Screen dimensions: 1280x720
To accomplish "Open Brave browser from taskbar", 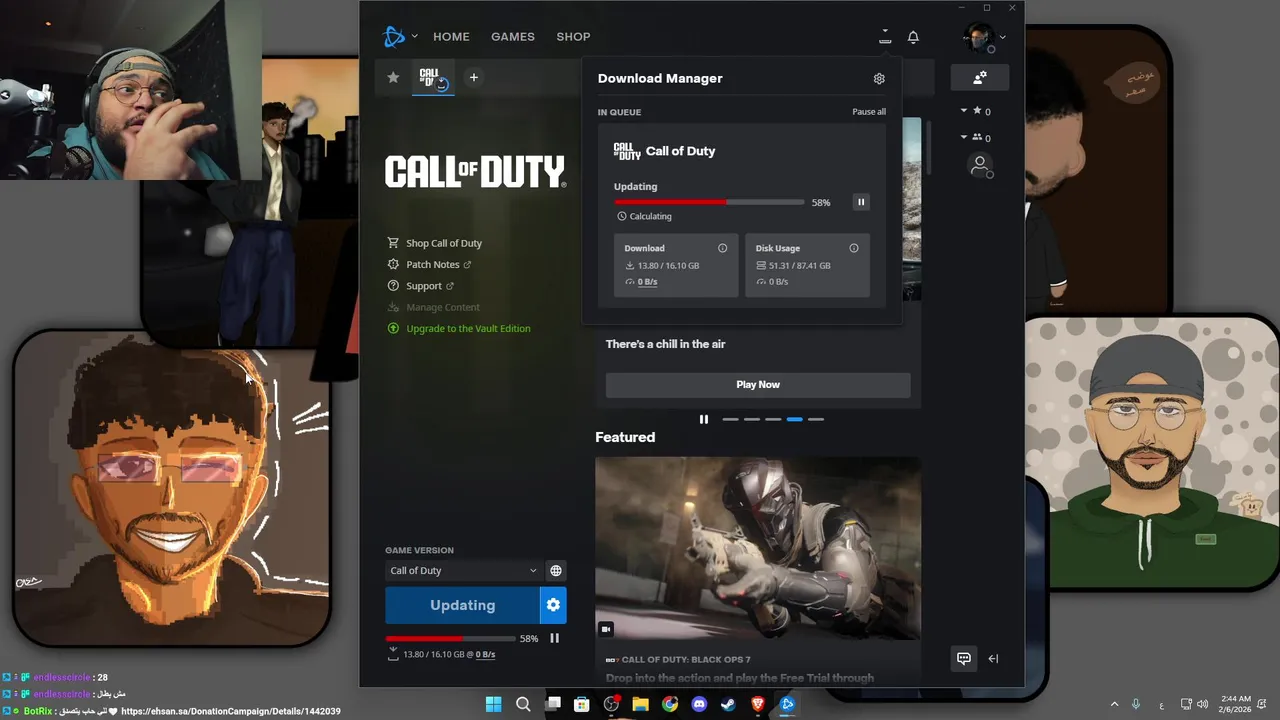I will pyautogui.click(x=758, y=704).
